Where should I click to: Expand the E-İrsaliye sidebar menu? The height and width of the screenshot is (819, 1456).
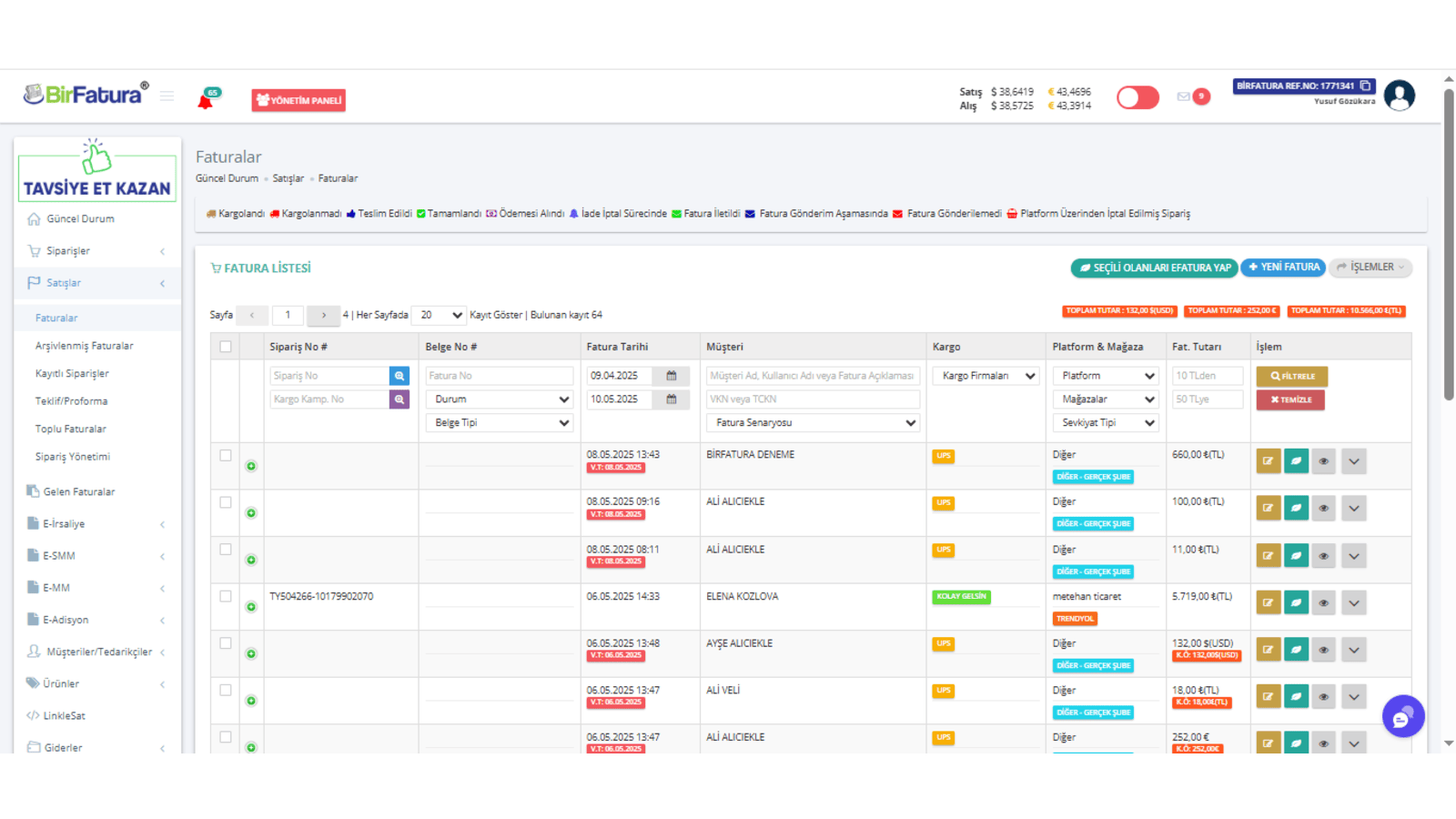96,524
